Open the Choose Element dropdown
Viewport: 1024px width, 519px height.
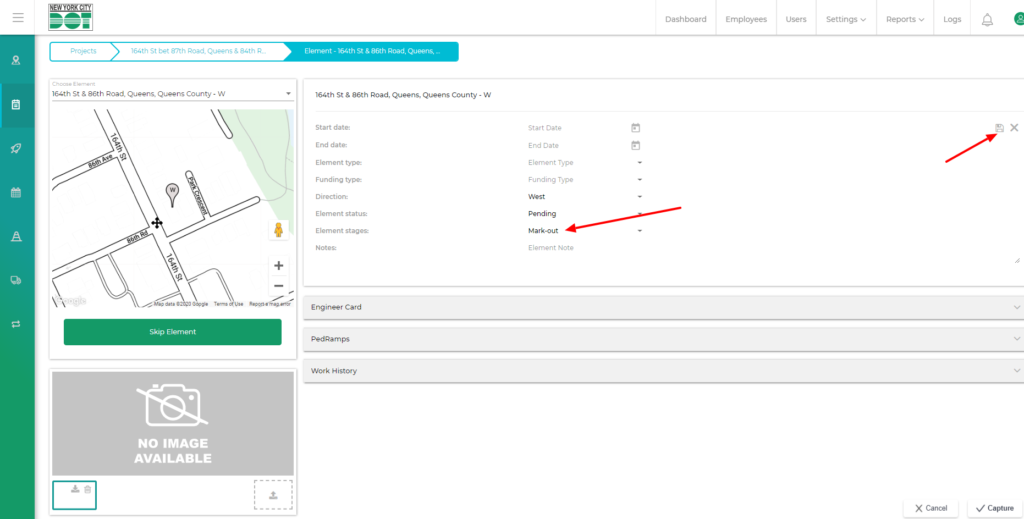pos(172,94)
